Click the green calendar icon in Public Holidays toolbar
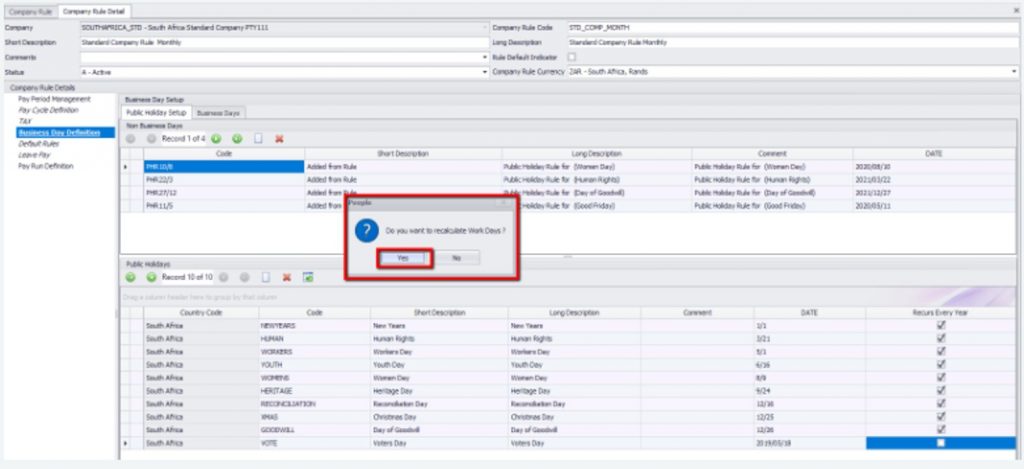 click(x=308, y=278)
